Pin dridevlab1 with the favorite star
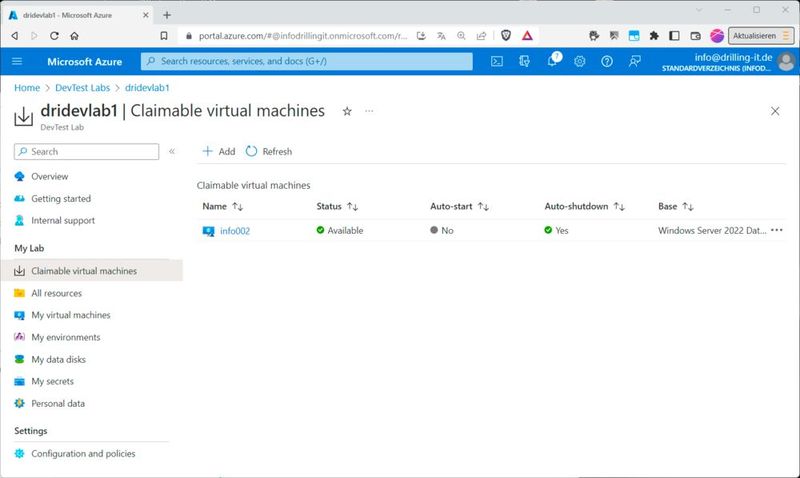This screenshot has height=478, width=800. (x=347, y=111)
